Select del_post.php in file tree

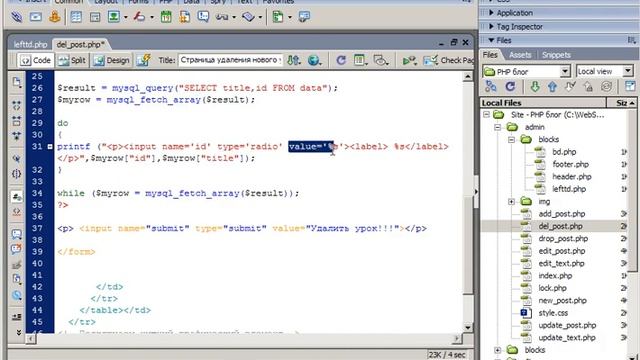560,226
